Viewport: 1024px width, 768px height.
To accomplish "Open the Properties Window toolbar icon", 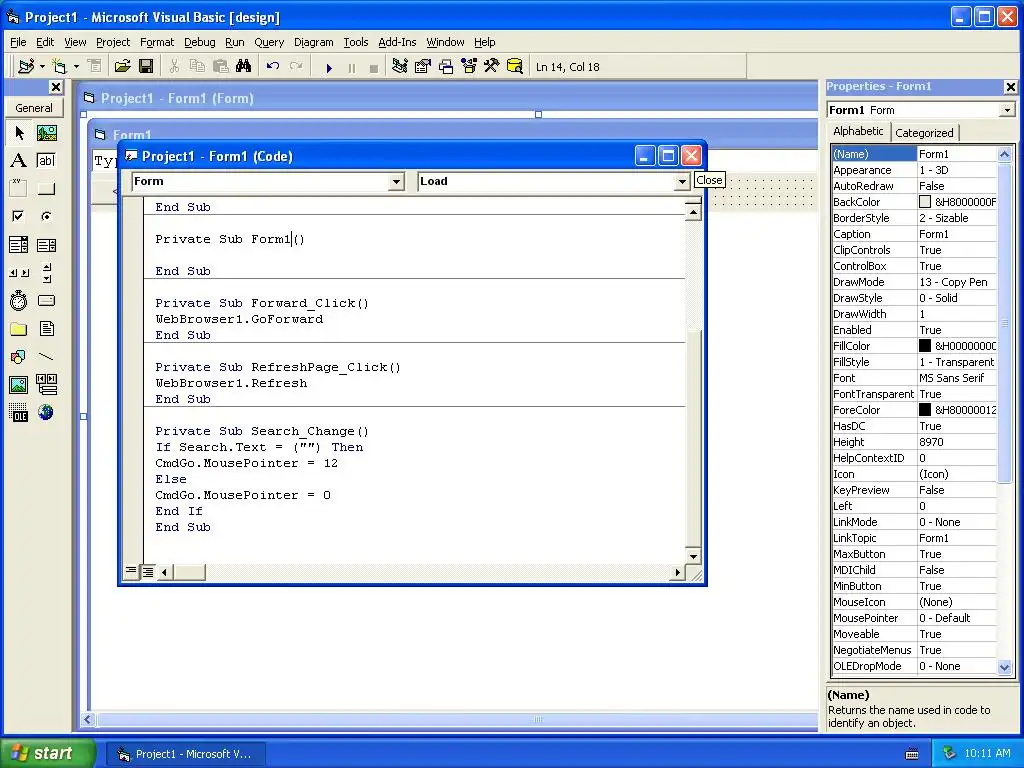I will tap(423, 67).
